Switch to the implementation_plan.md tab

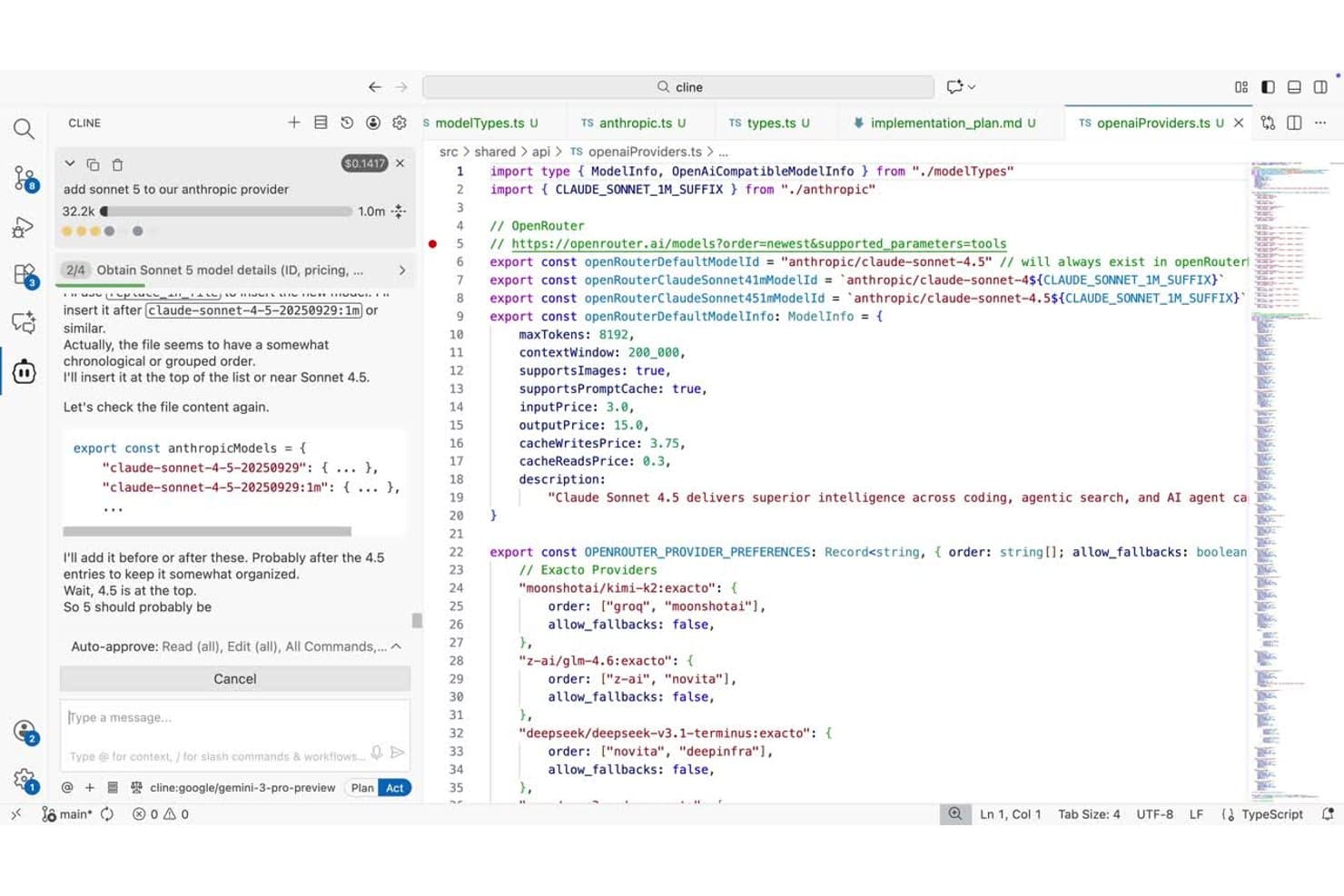click(x=945, y=123)
